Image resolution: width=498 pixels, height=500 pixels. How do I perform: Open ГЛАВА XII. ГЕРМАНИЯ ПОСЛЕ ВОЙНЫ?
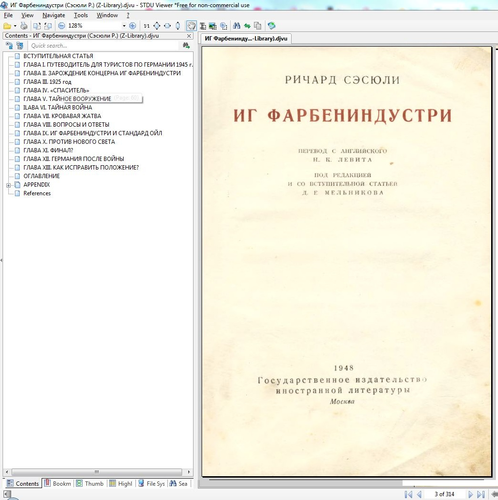point(74,159)
